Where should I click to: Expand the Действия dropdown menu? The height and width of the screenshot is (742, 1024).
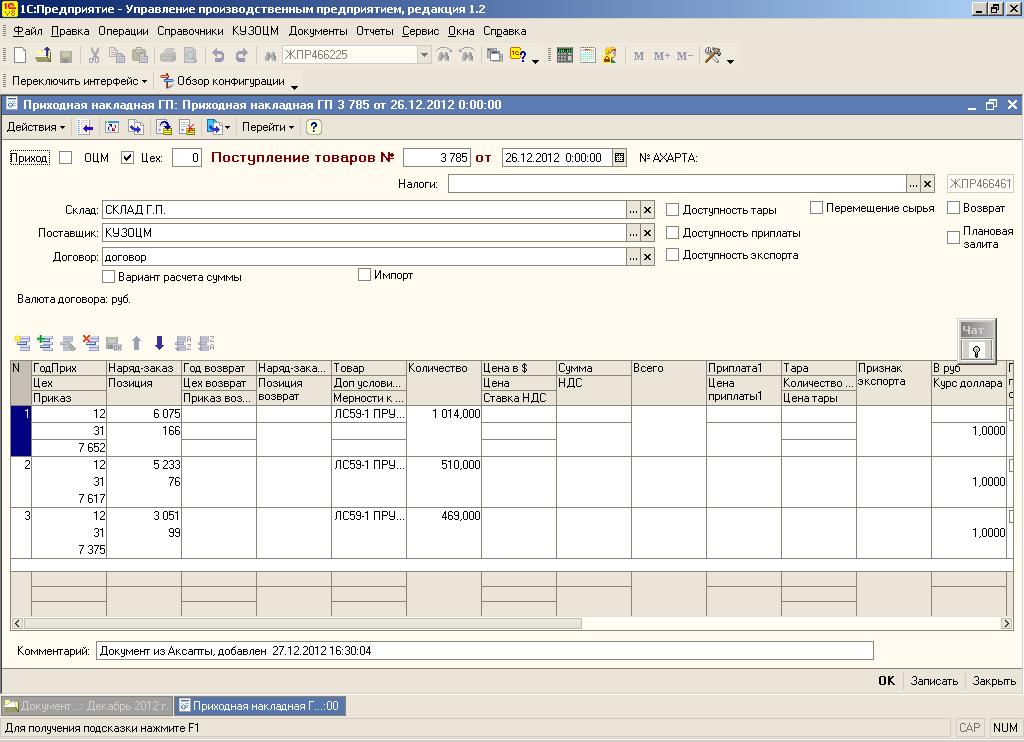(36, 127)
